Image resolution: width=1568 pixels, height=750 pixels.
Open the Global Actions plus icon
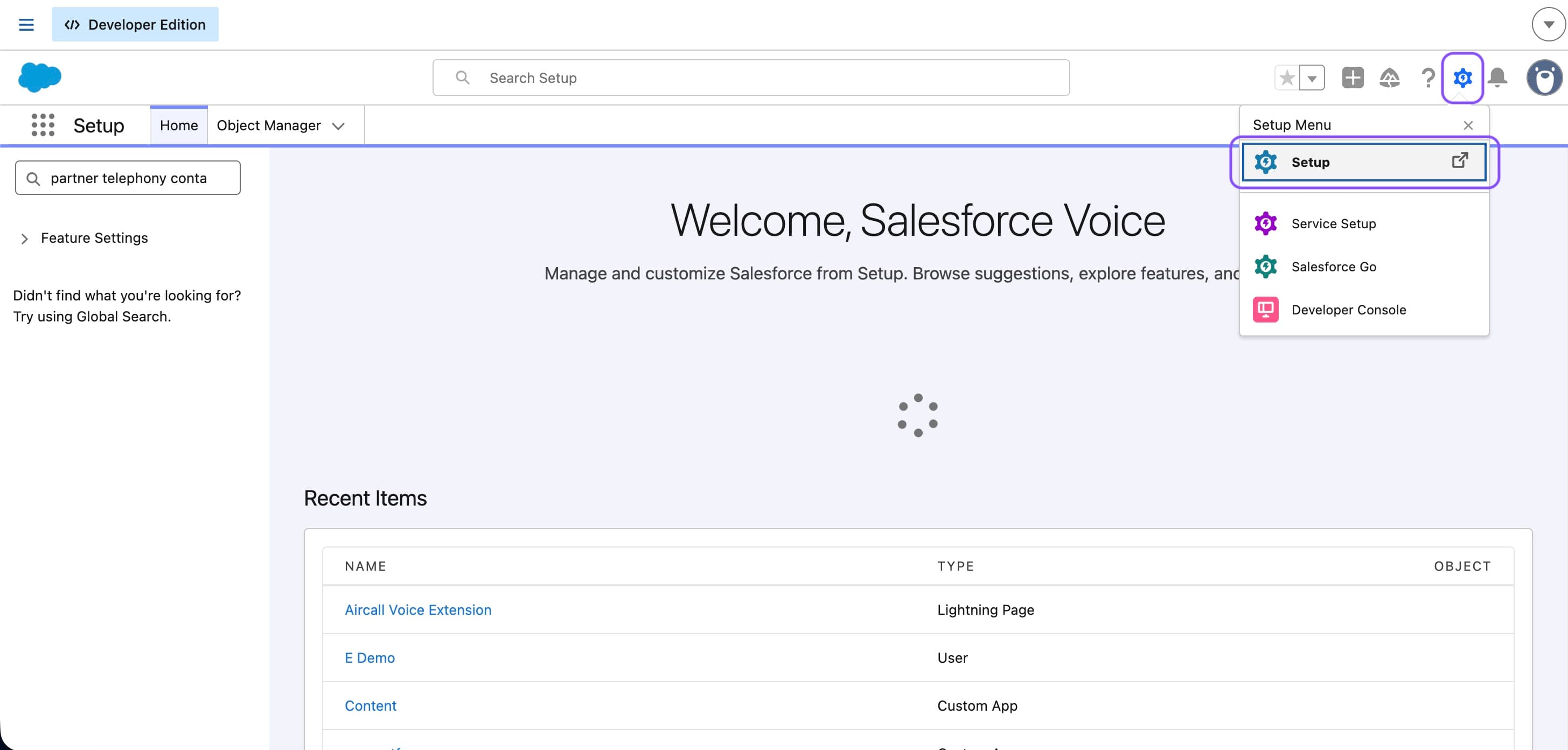point(1353,78)
